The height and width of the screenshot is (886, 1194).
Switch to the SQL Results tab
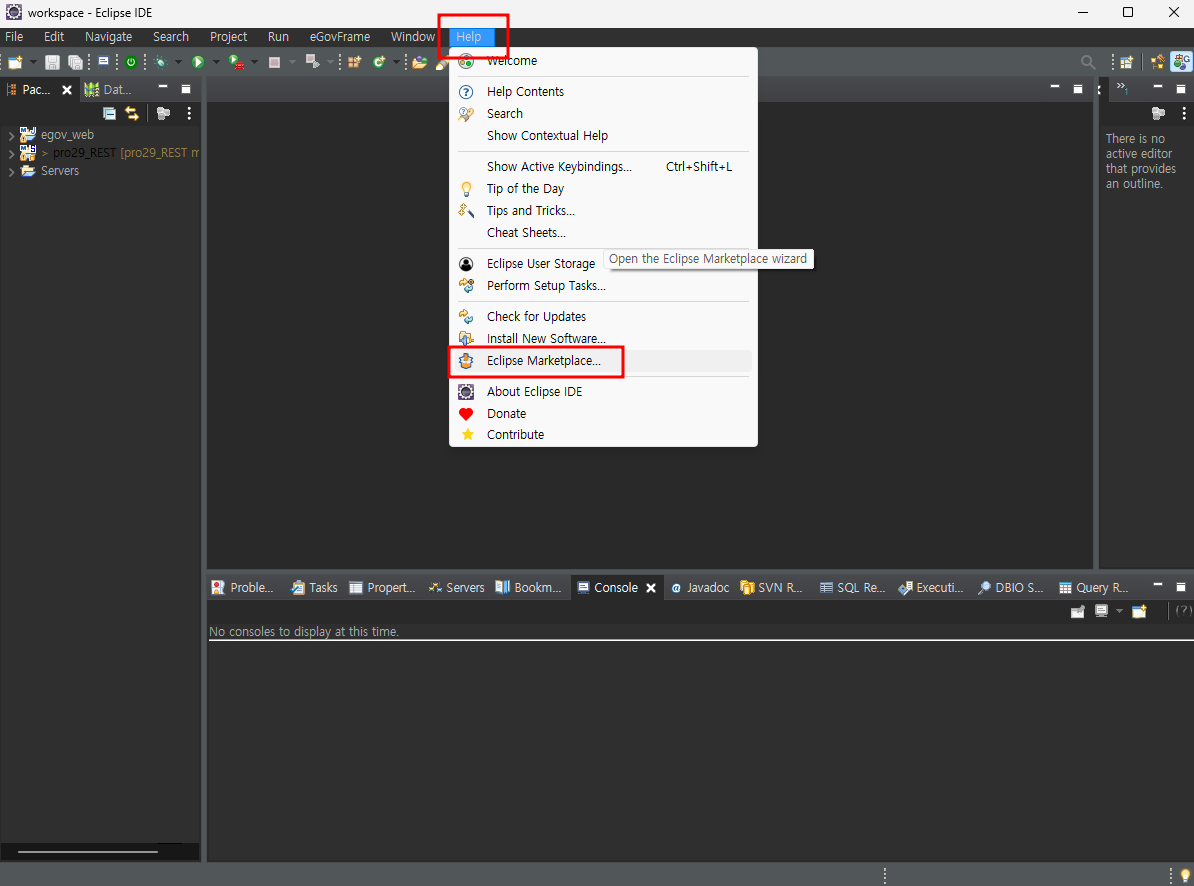pyautogui.click(x=852, y=588)
